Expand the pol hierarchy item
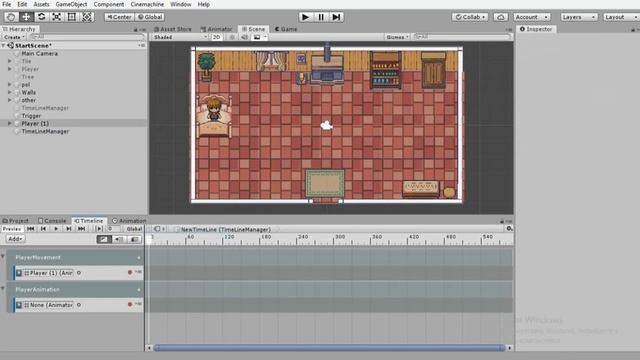 click(x=10, y=84)
